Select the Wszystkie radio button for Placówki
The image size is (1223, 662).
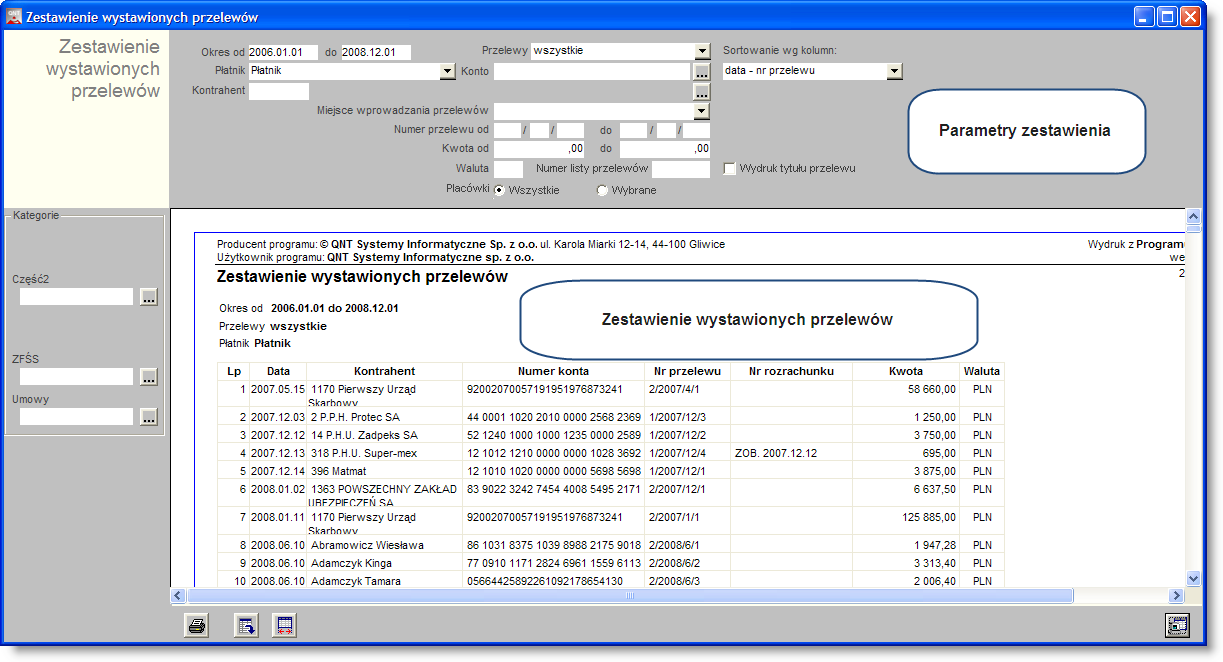tap(500, 190)
